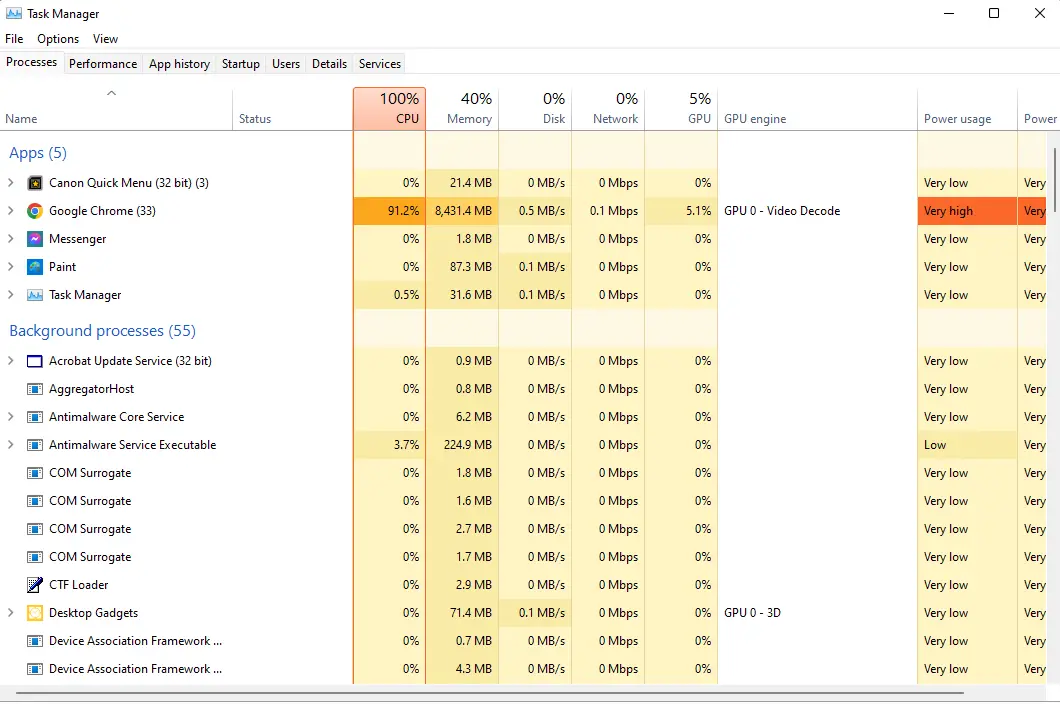
Task: Click the 3.7% CPU value
Action: 406,445
